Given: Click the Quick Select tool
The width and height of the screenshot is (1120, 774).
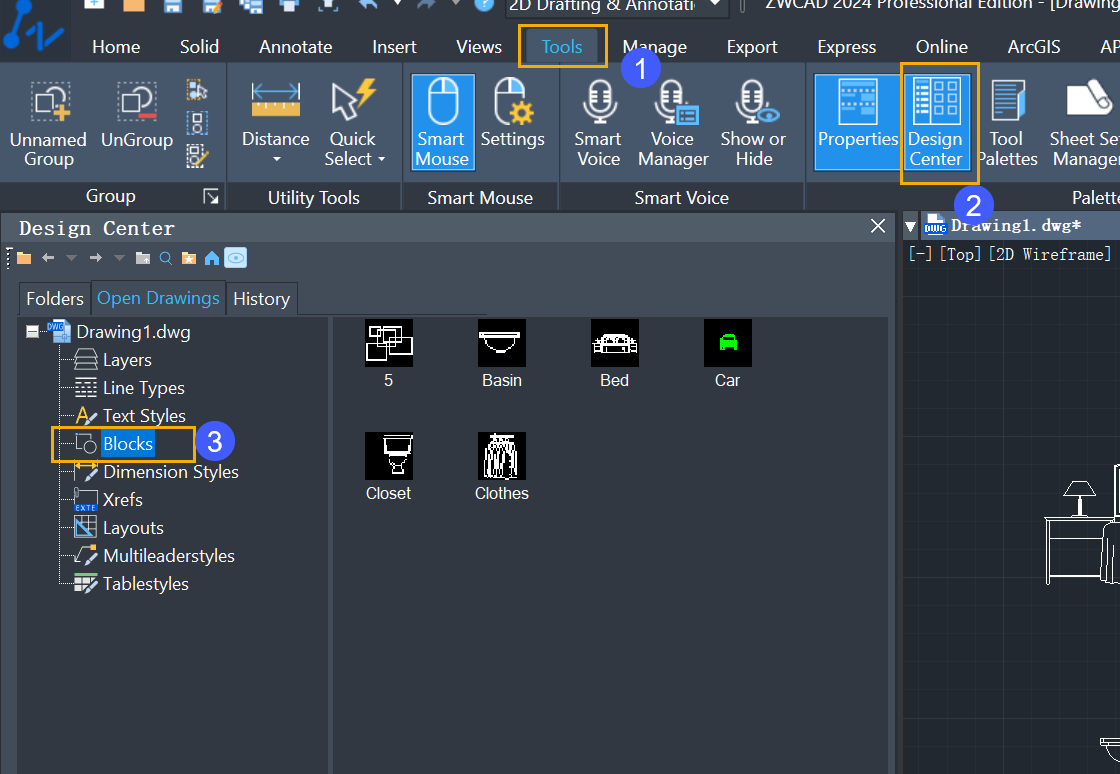Looking at the screenshot, I should (354, 123).
